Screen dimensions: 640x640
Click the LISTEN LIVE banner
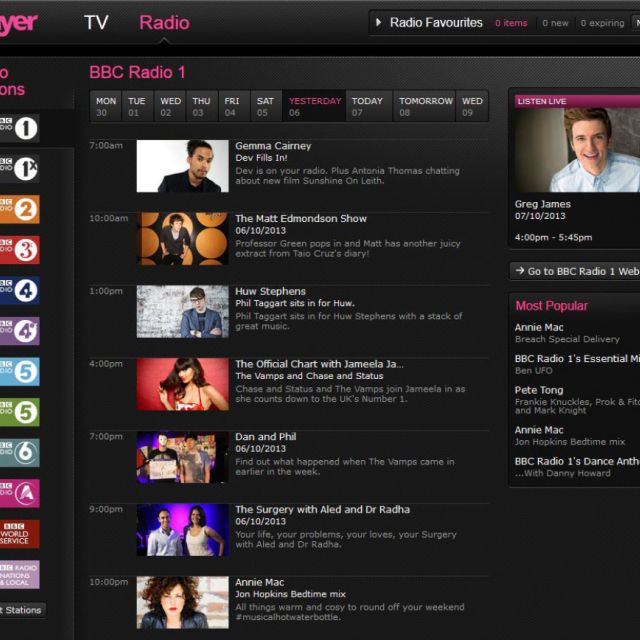click(577, 101)
